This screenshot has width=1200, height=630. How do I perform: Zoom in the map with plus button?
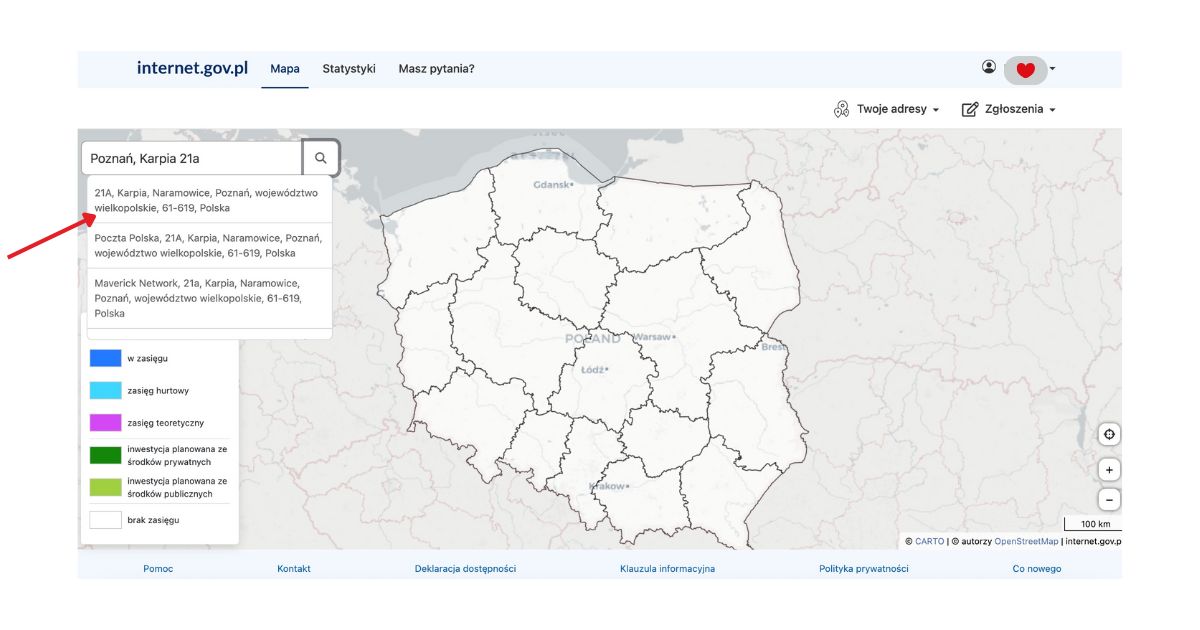pyautogui.click(x=1108, y=469)
